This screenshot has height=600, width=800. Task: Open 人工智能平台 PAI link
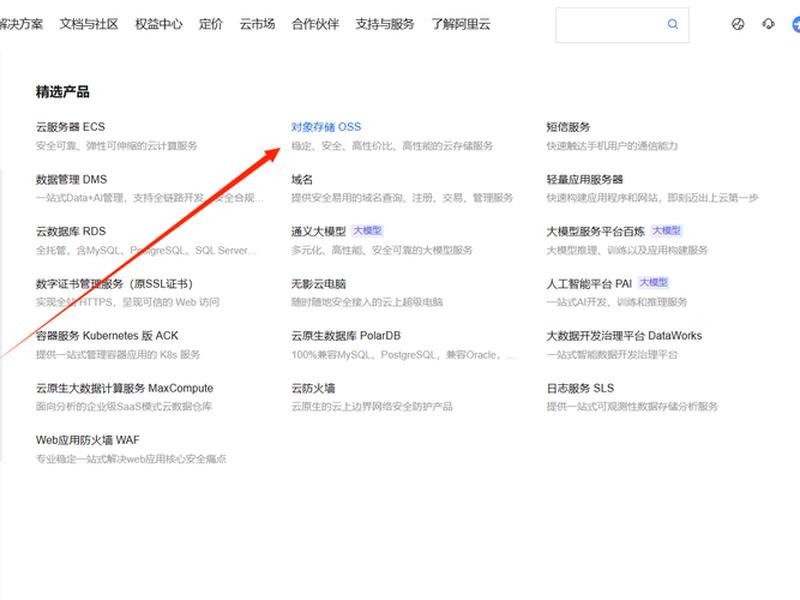coord(589,284)
